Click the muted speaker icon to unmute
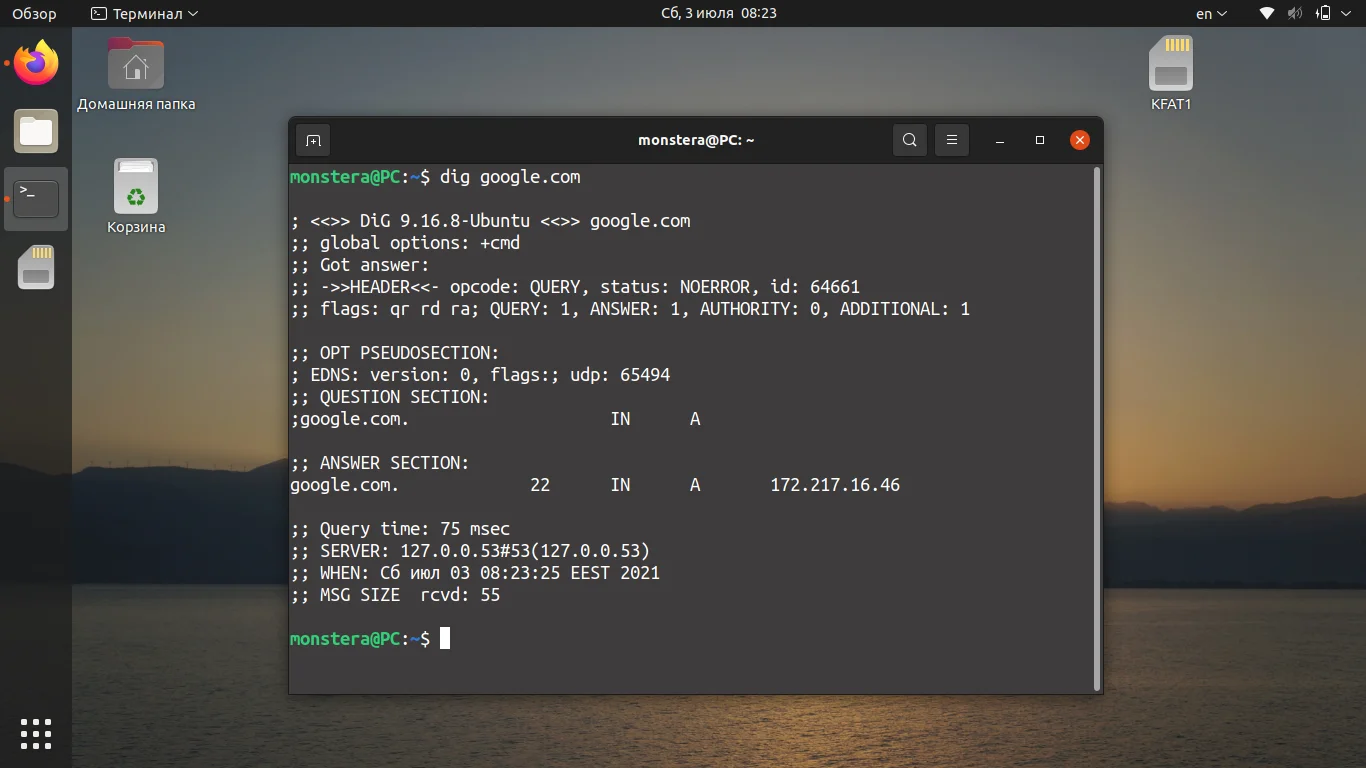 (1295, 13)
